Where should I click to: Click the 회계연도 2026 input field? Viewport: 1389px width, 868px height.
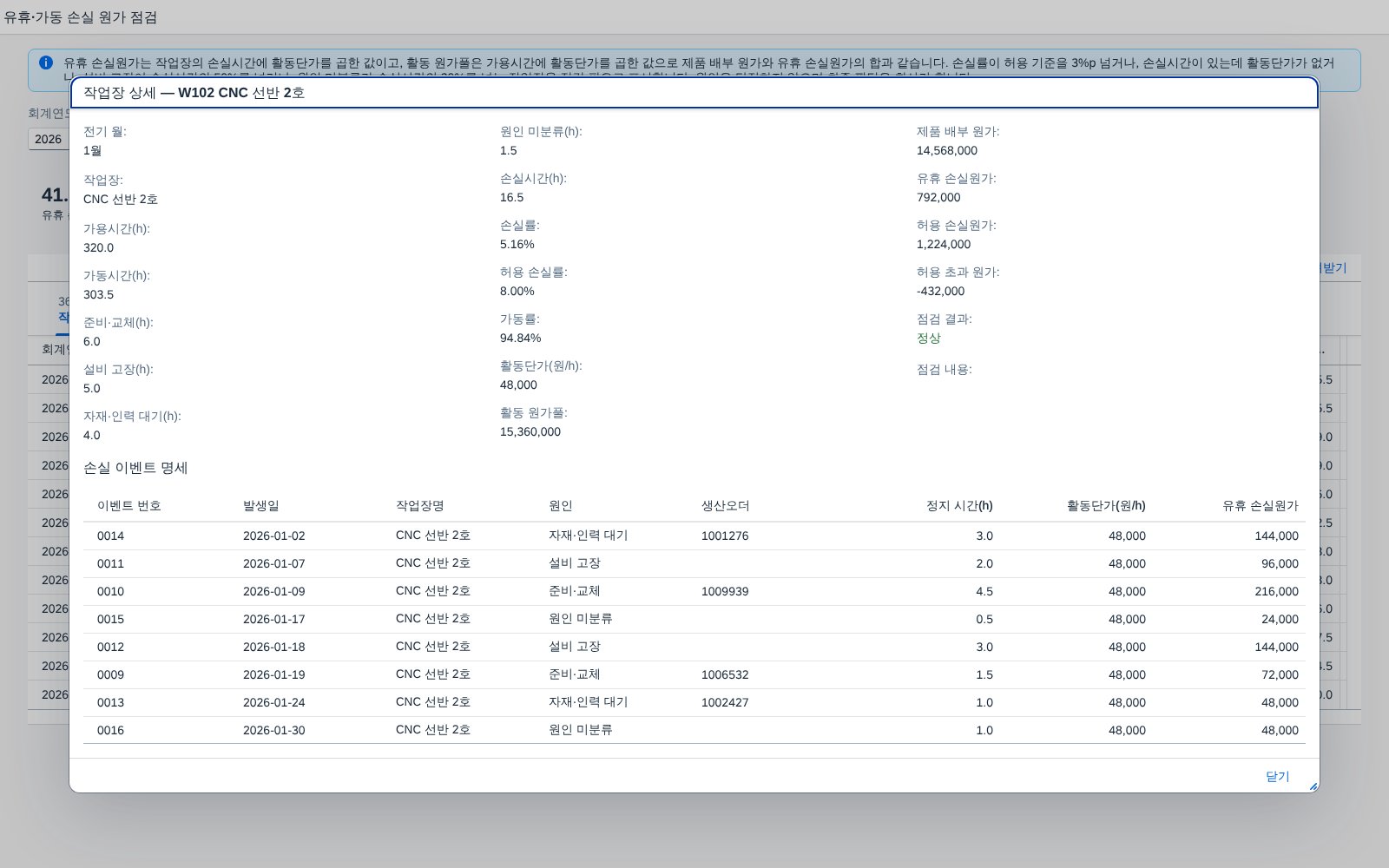click(x=49, y=139)
